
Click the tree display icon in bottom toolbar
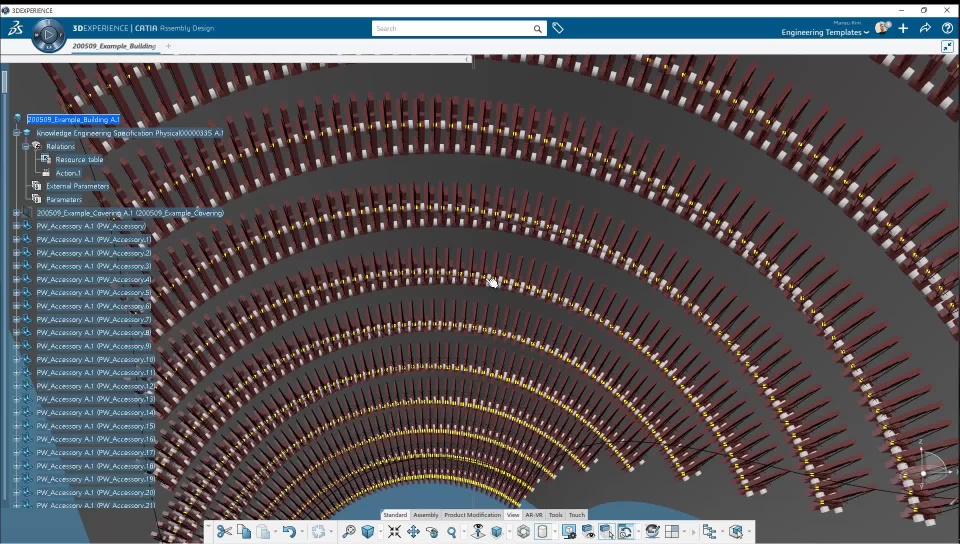tap(709, 532)
